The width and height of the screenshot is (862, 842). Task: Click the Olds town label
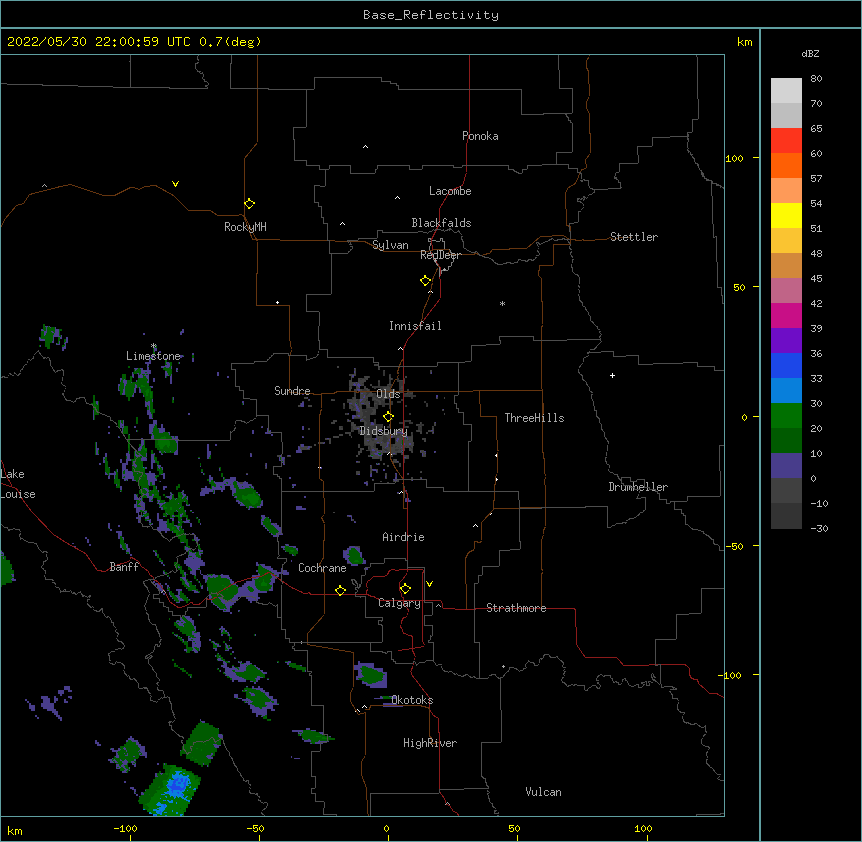pyautogui.click(x=388, y=394)
